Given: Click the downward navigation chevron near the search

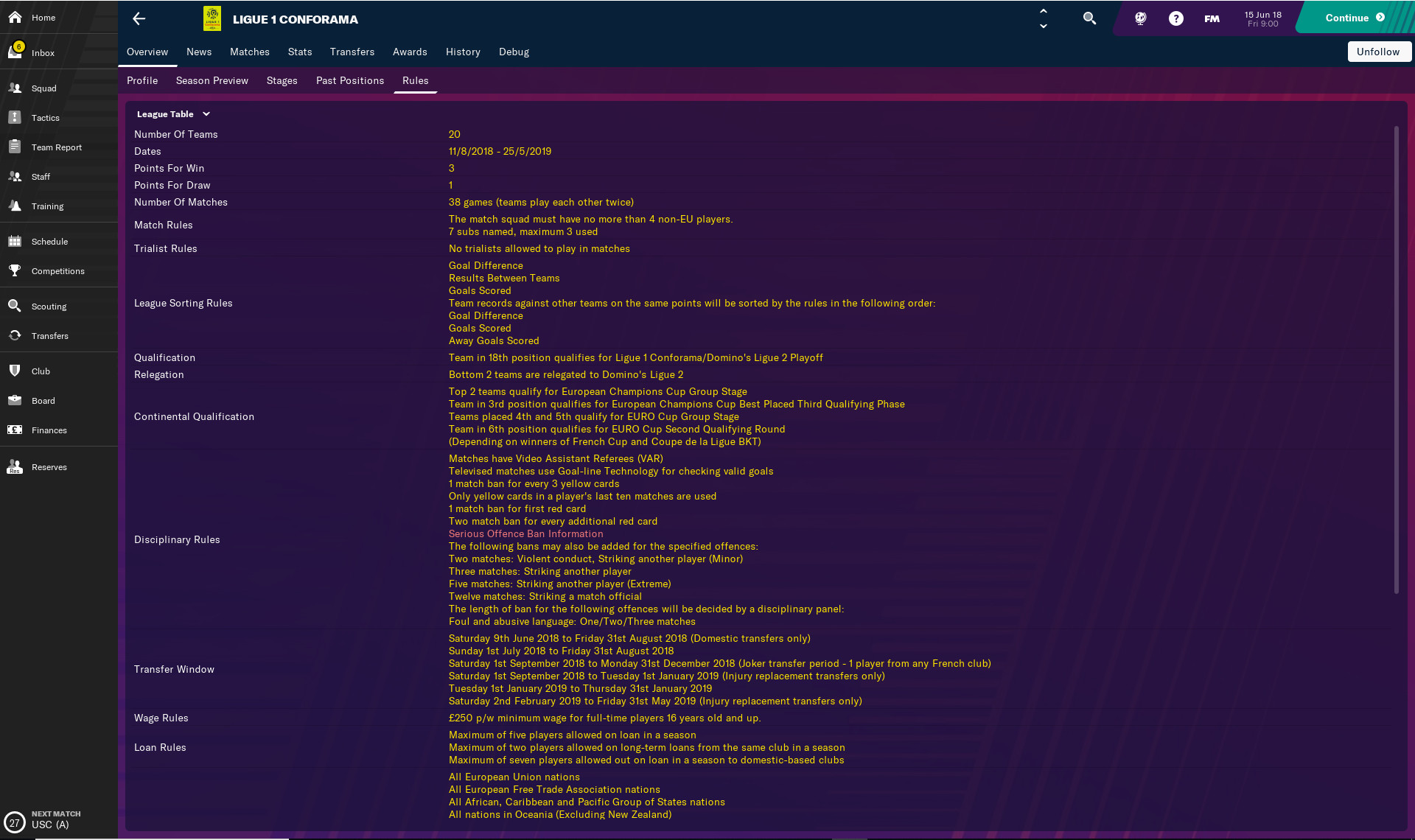Looking at the screenshot, I should click(x=1043, y=26).
